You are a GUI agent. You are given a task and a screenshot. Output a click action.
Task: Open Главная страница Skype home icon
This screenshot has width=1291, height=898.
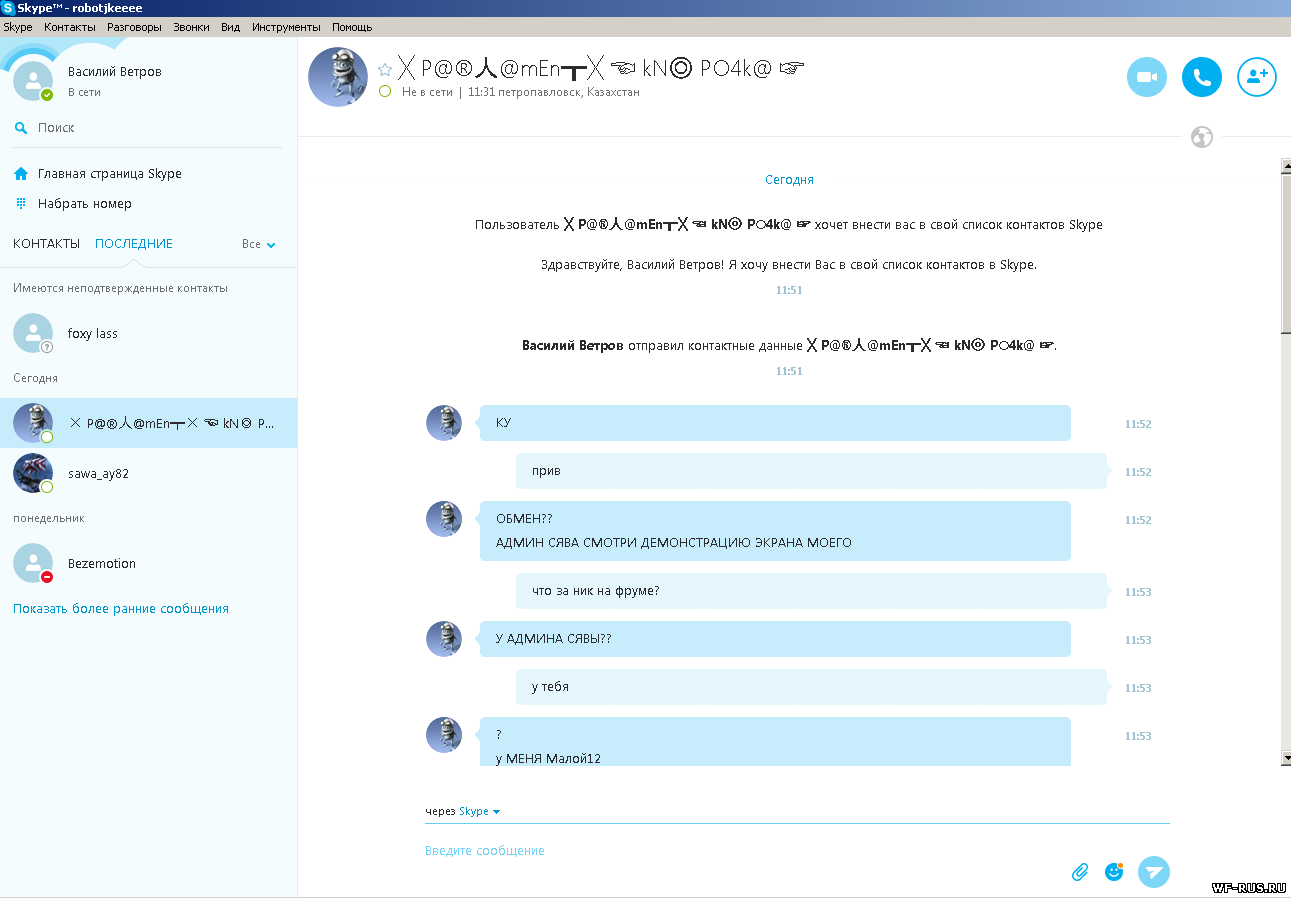21,174
